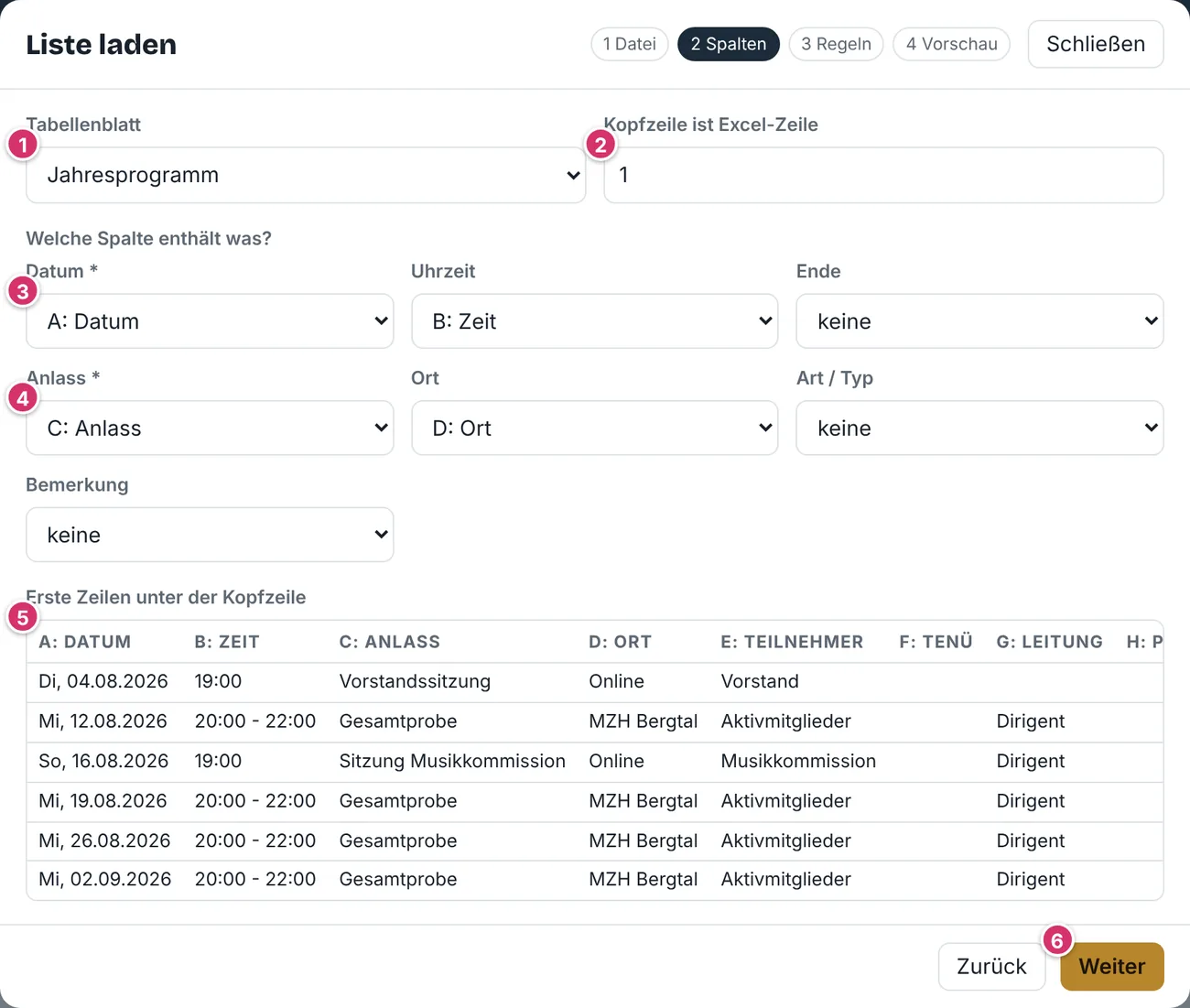Click the F: TENÜ column header
The height and width of the screenshot is (1008, 1190).
936,642
